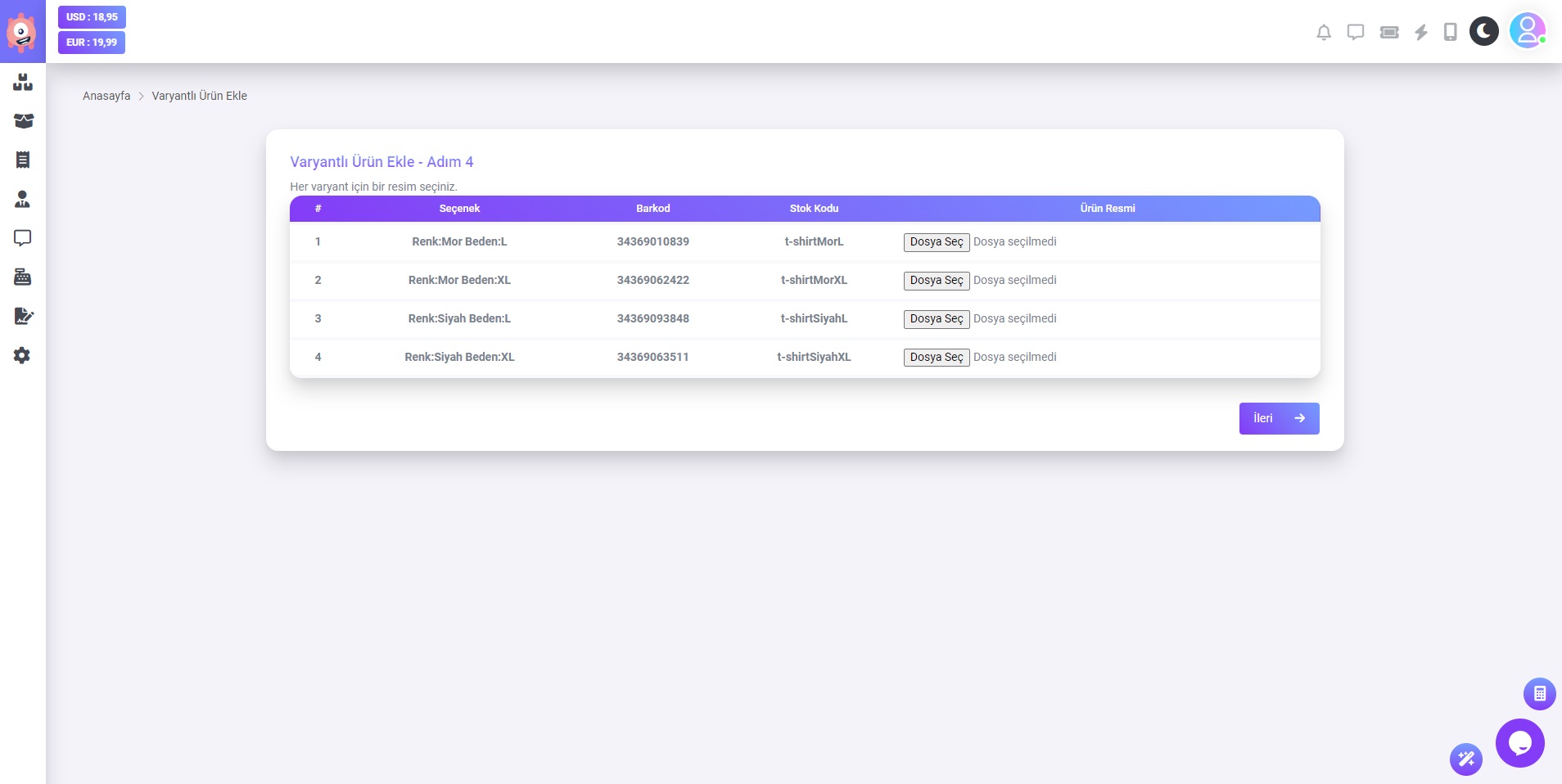Viewport: 1562px width, 784px height.
Task: Choose file for t-shirtSiyahXL variant
Action: (x=936, y=358)
